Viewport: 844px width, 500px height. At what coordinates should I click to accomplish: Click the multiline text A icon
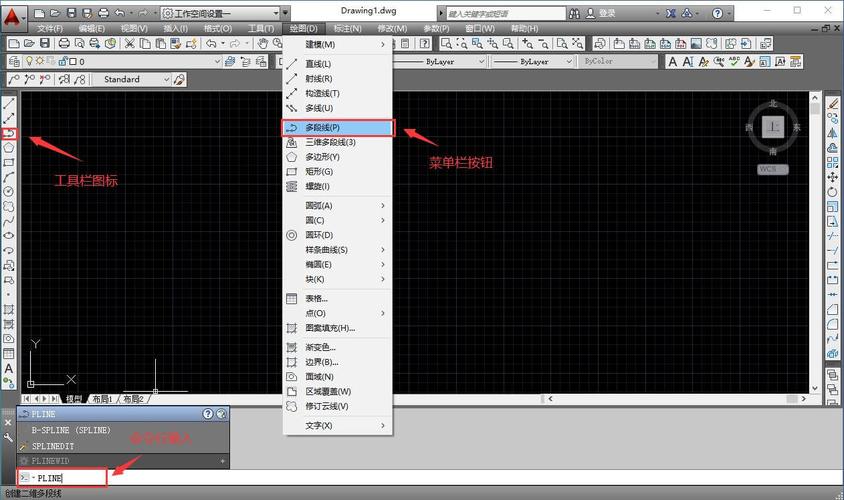point(9,368)
